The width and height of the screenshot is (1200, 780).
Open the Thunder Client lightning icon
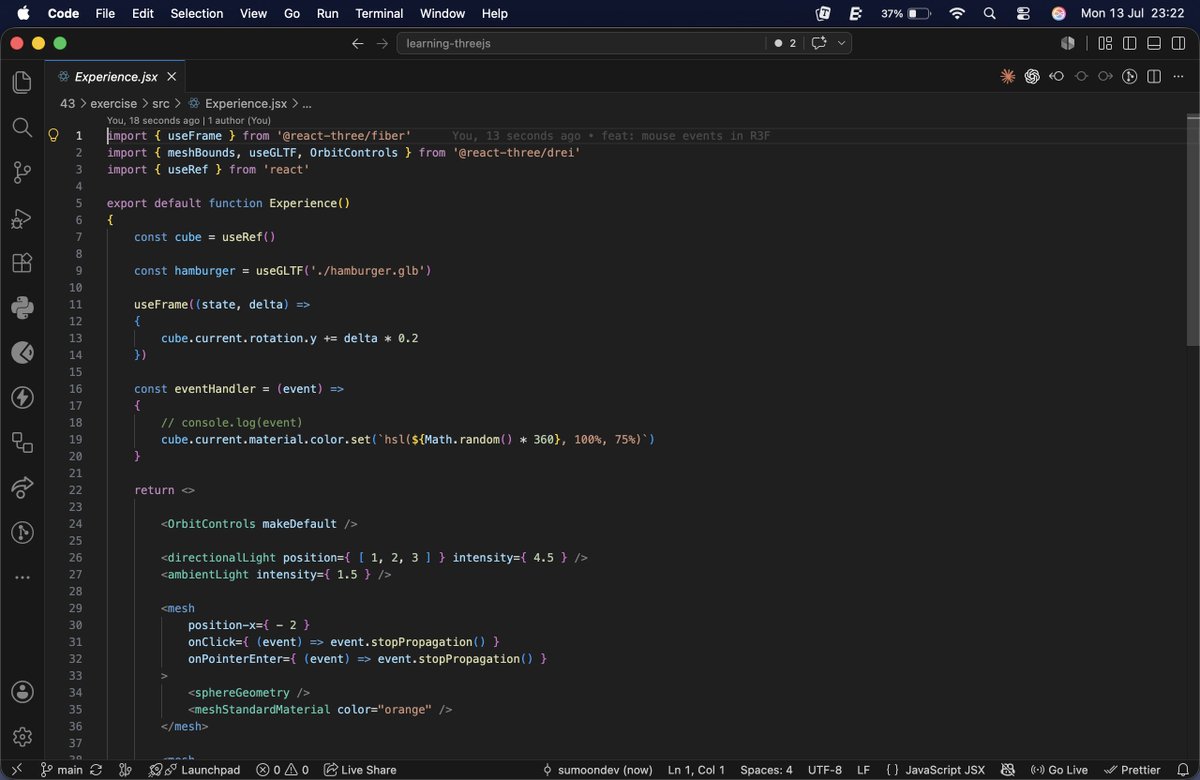22,398
